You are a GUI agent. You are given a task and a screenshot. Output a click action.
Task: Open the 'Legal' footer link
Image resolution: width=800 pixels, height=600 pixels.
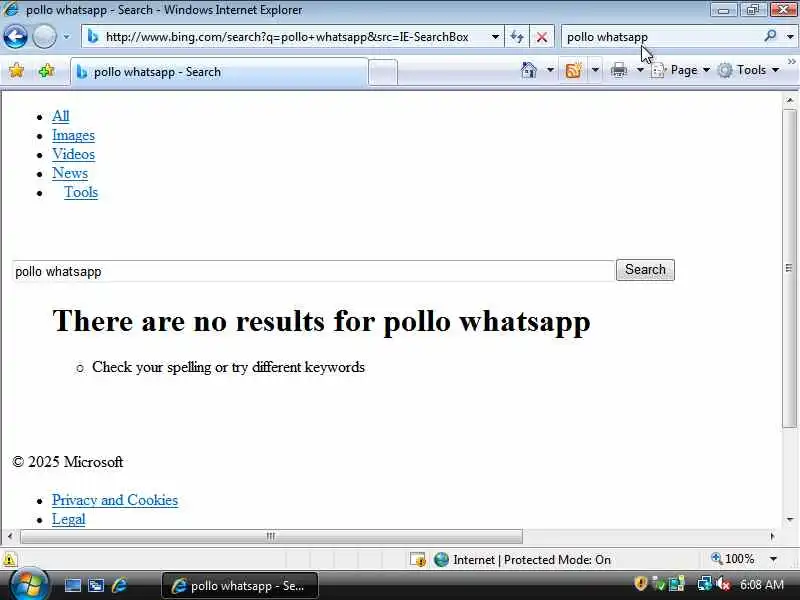click(68, 519)
